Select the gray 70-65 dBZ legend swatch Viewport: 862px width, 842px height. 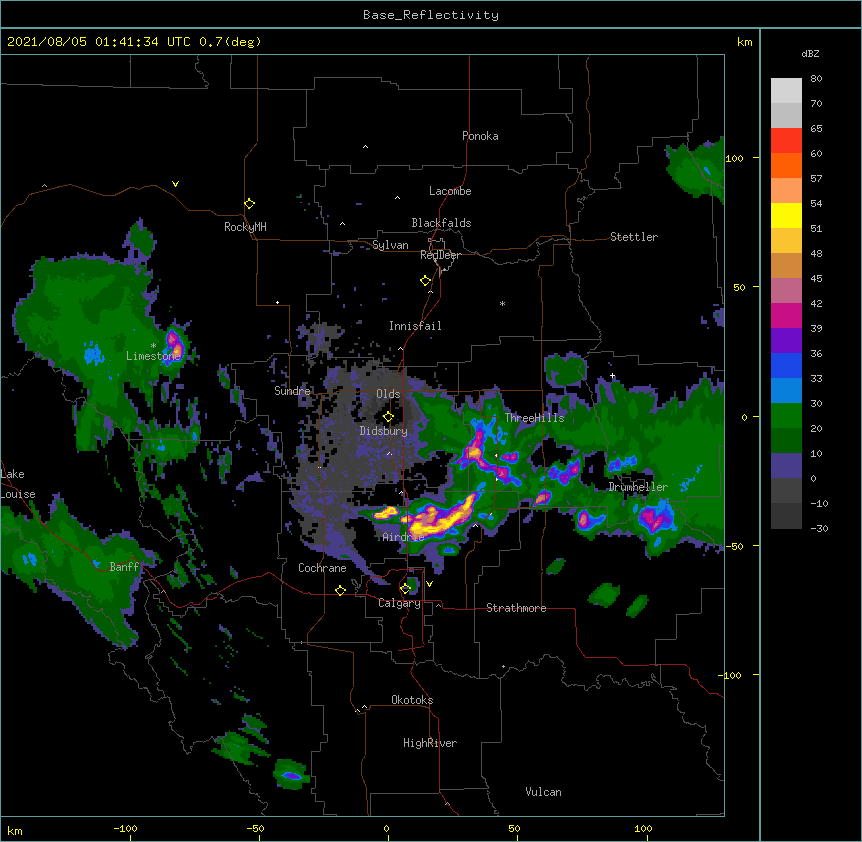pyautogui.click(x=786, y=115)
